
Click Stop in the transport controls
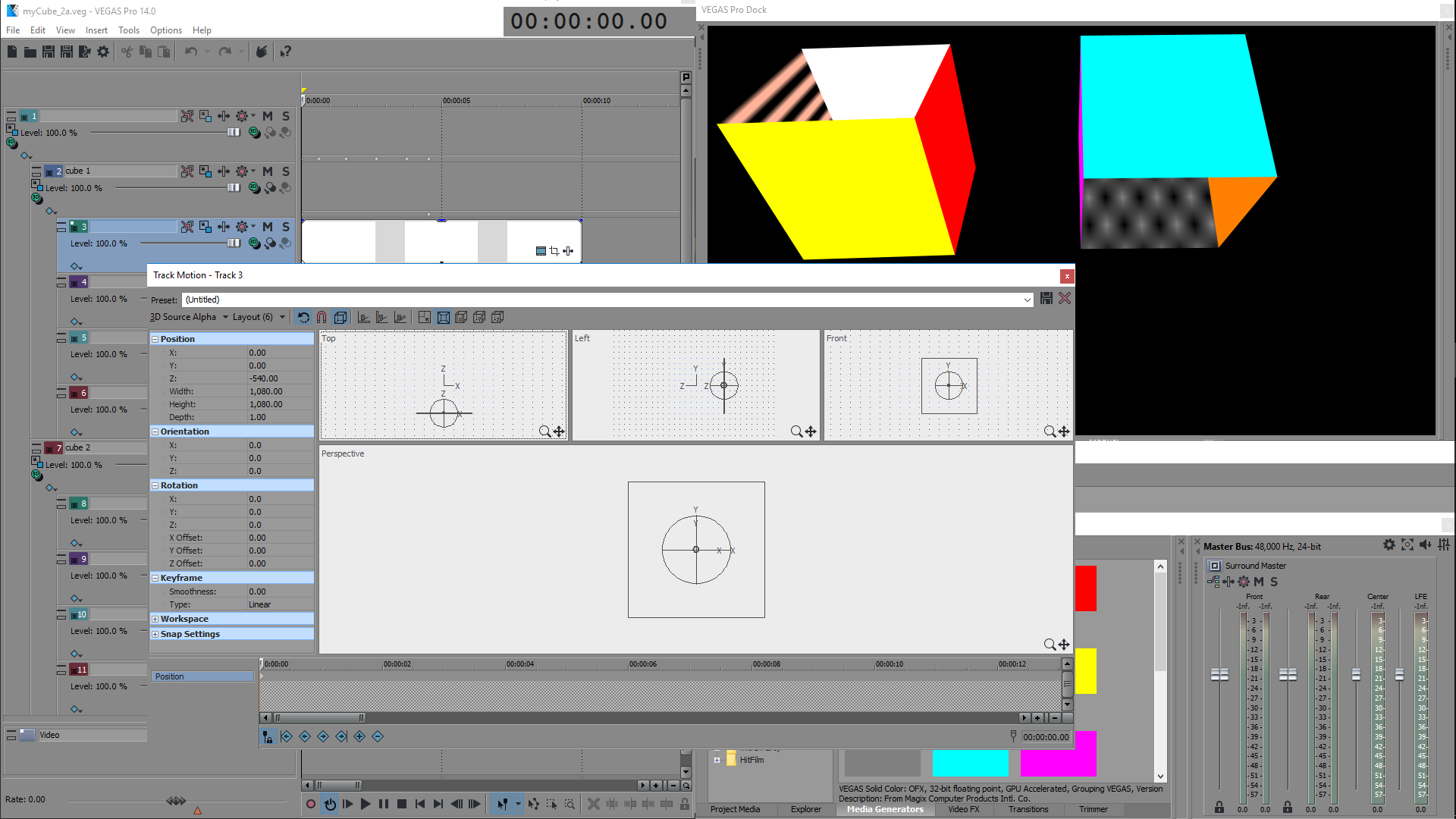point(402,804)
